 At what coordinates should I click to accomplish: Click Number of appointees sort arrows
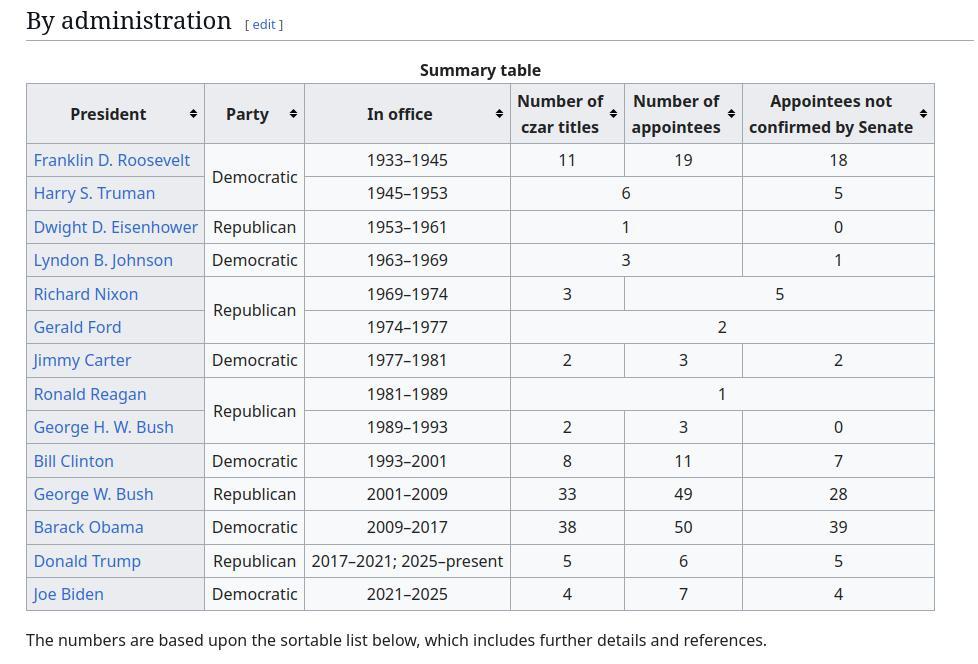coord(731,114)
